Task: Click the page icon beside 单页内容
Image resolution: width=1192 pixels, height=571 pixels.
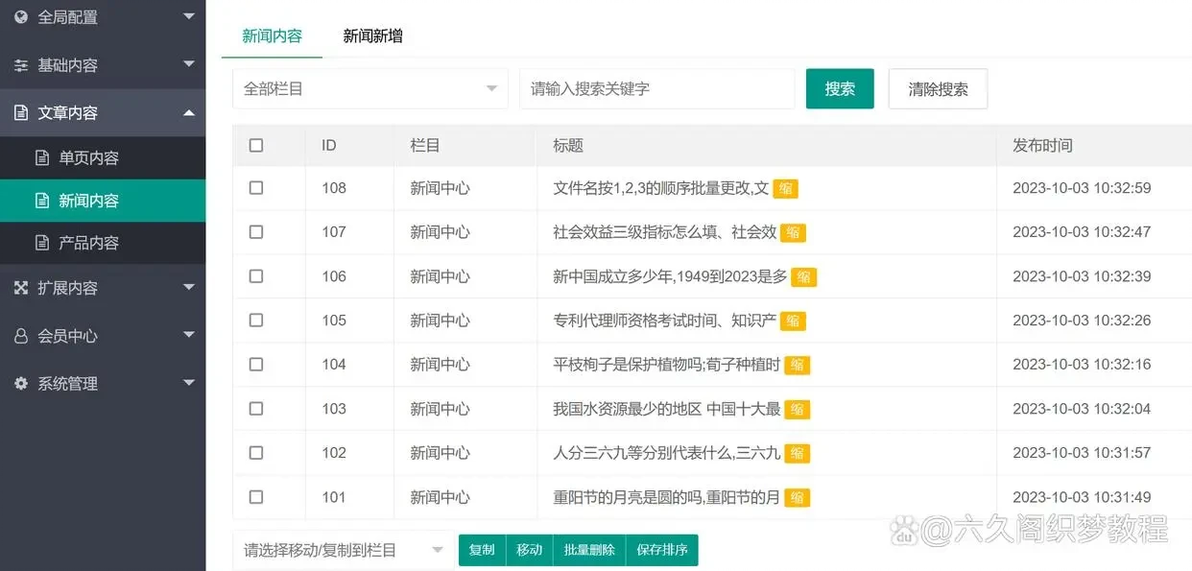Action: [x=42, y=158]
